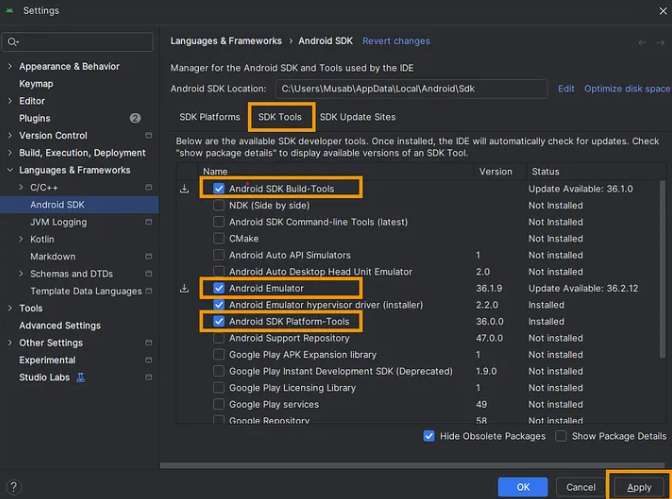Click the Plugins update count badge
The width and height of the screenshot is (672, 499).
coord(135,118)
